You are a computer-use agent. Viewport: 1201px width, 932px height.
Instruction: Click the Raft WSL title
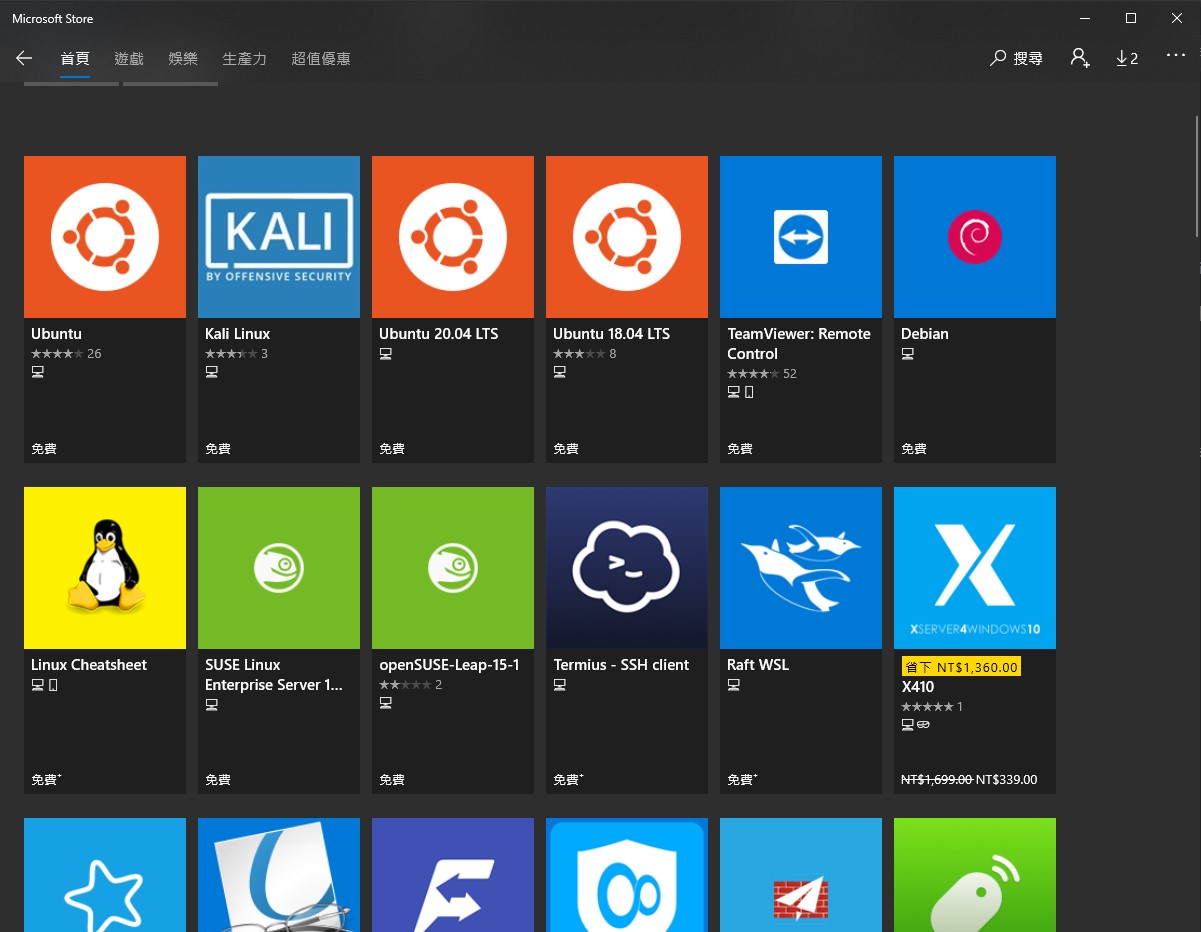[758, 665]
